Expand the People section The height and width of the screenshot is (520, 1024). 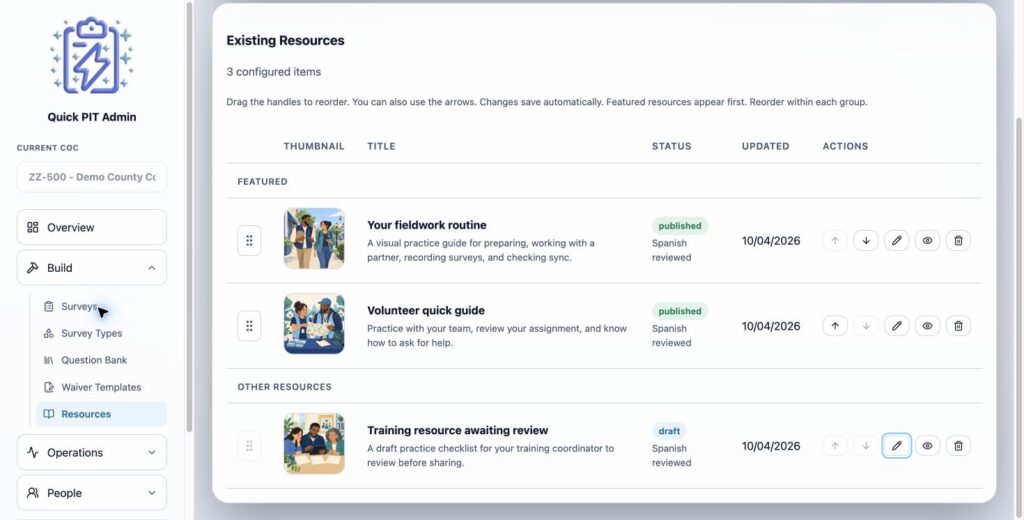pos(91,493)
